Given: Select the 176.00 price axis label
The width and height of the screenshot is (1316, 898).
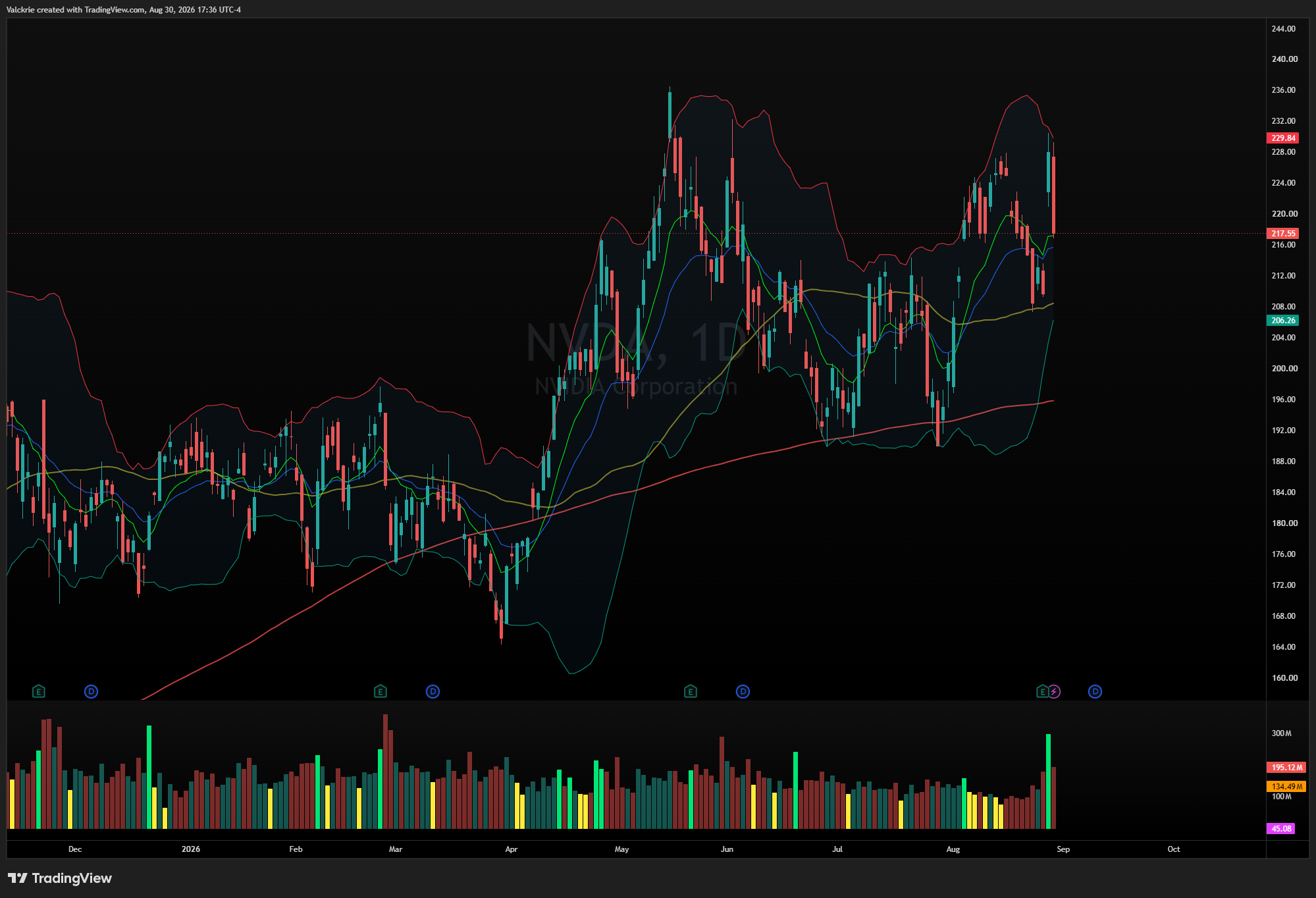Looking at the screenshot, I should point(1283,554).
